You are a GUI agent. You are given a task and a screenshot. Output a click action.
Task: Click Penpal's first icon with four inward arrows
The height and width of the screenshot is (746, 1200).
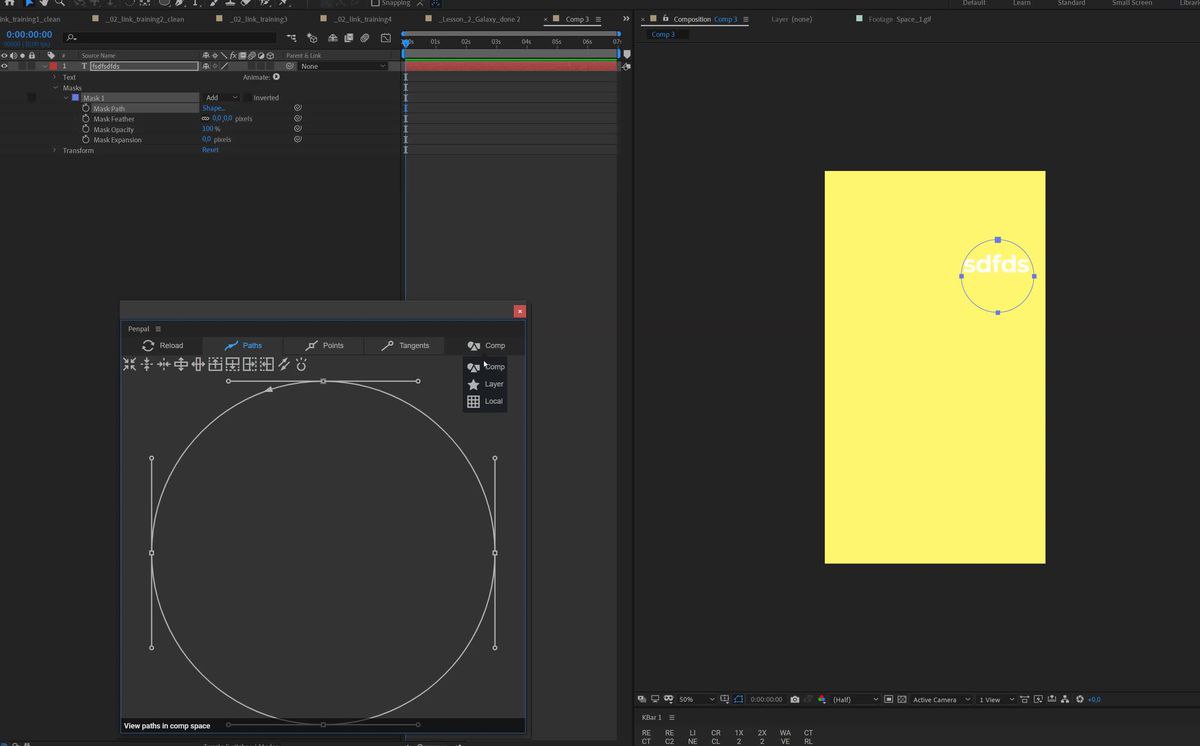[130, 364]
